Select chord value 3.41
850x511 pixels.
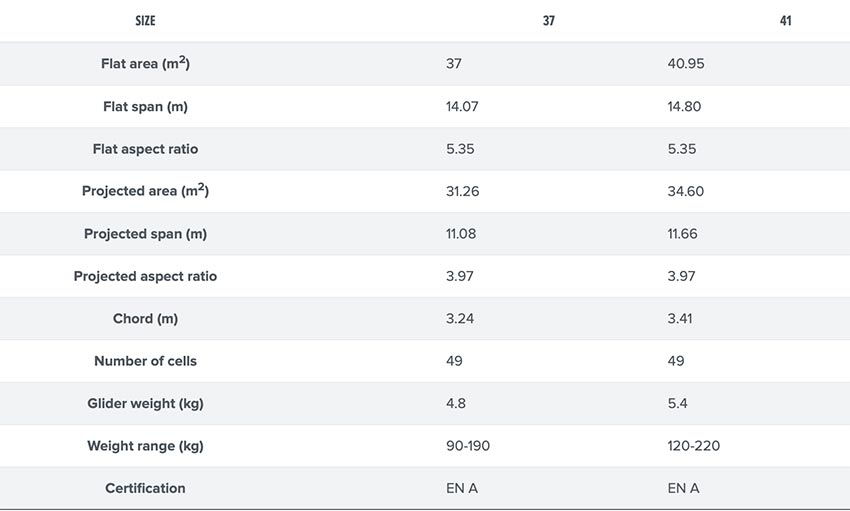tap(680, 319)
